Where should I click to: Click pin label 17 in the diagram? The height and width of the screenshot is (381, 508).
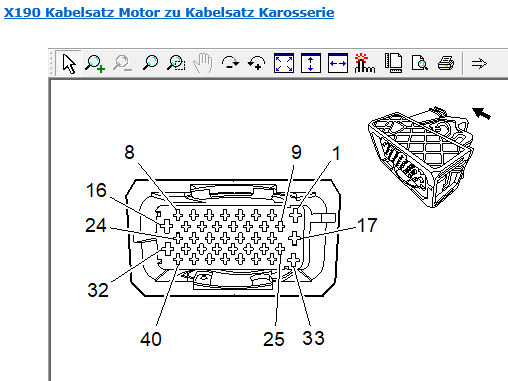[x=367, y=225]
